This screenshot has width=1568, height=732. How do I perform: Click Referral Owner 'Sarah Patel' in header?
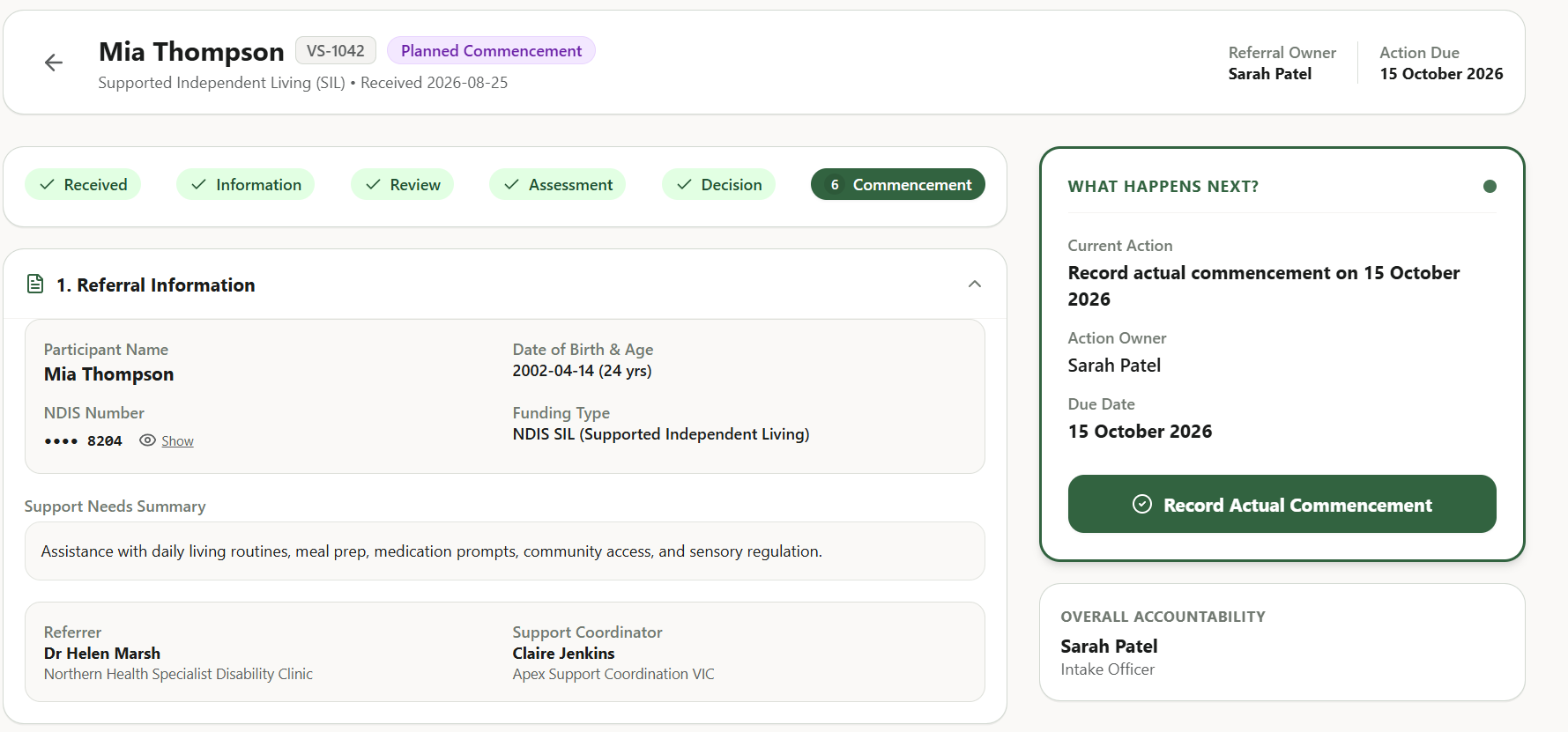(x=1270, y=74)
